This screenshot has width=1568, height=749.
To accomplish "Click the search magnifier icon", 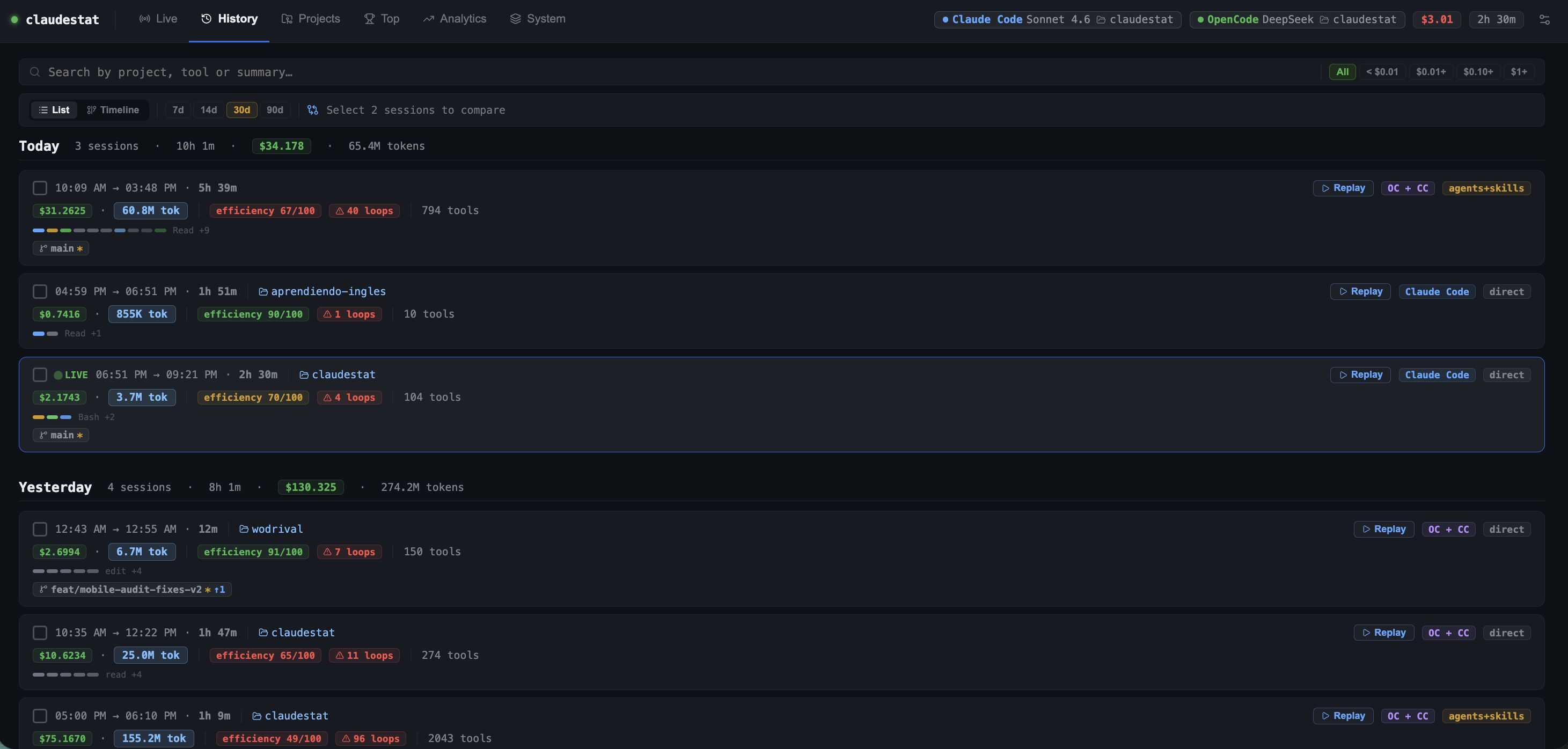I will point(35,72).
